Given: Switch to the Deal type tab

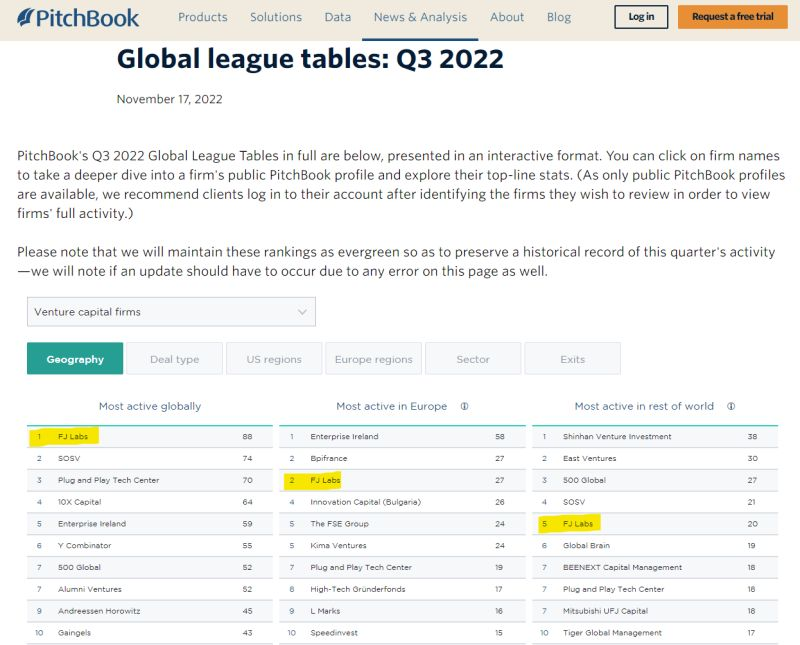Looking at the screenshot, I should coord(175,358).
